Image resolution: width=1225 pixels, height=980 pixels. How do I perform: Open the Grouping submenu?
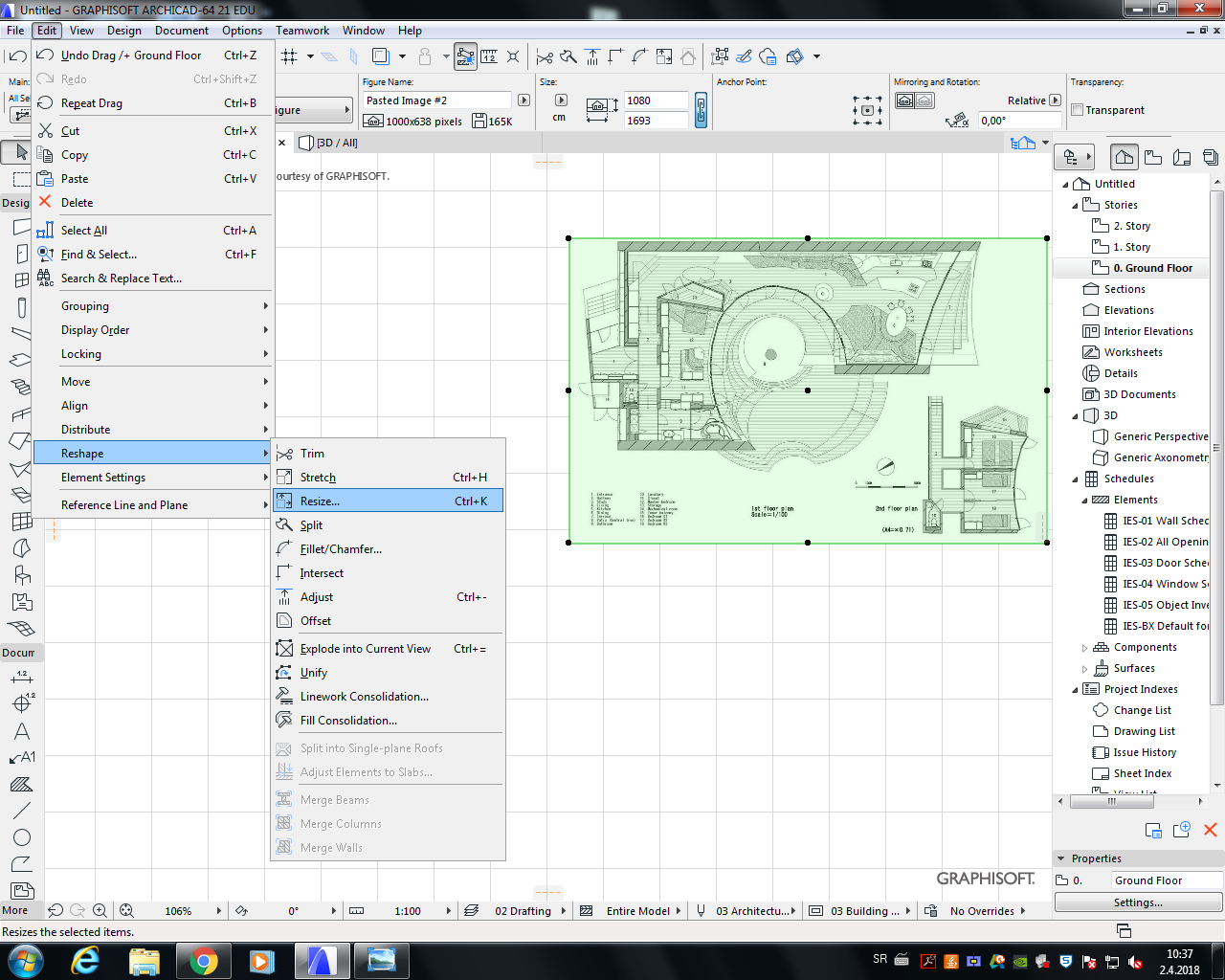point(153,306)
